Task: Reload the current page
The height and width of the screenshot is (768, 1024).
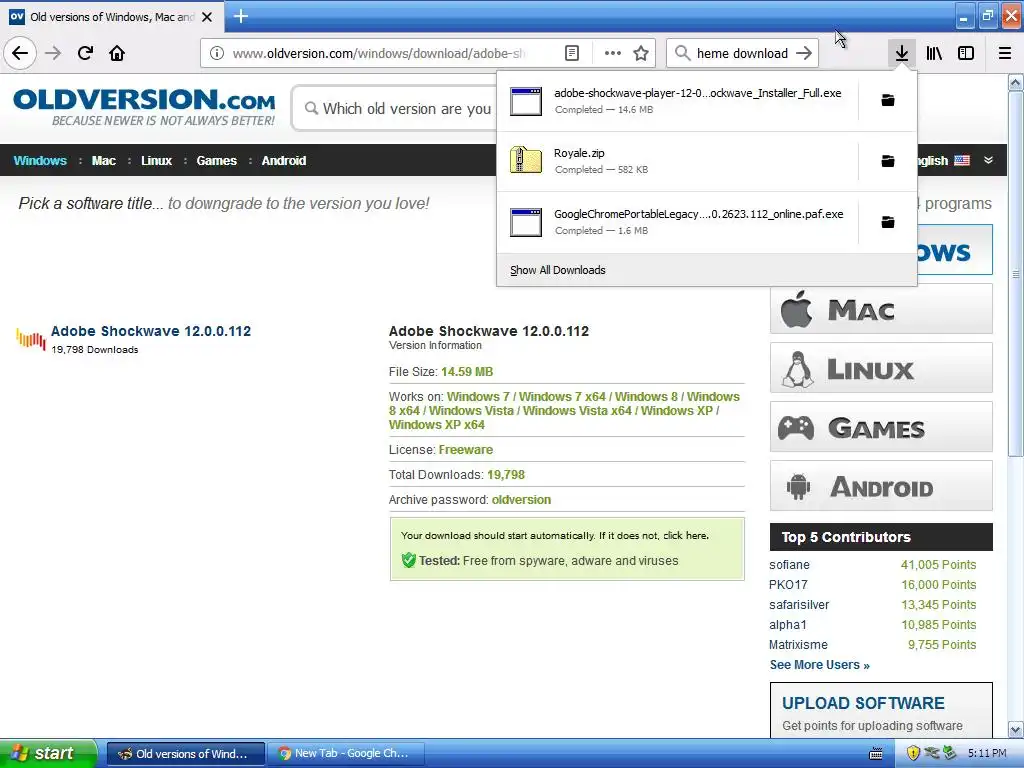Action: click(86, 53)
